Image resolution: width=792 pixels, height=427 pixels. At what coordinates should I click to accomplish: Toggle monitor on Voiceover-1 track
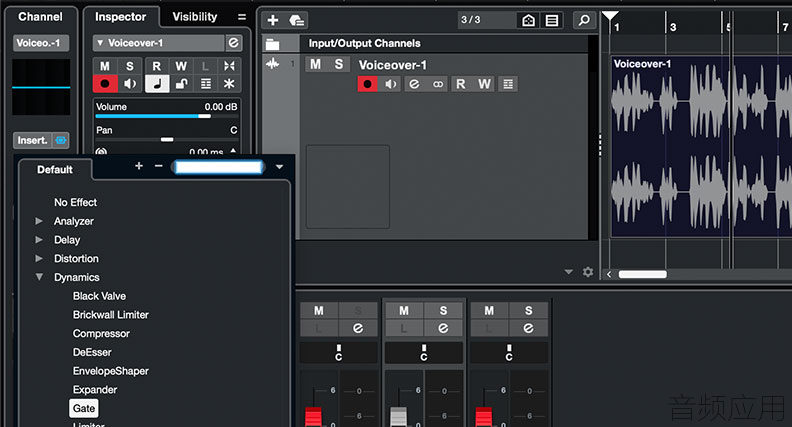click(391, 84)
